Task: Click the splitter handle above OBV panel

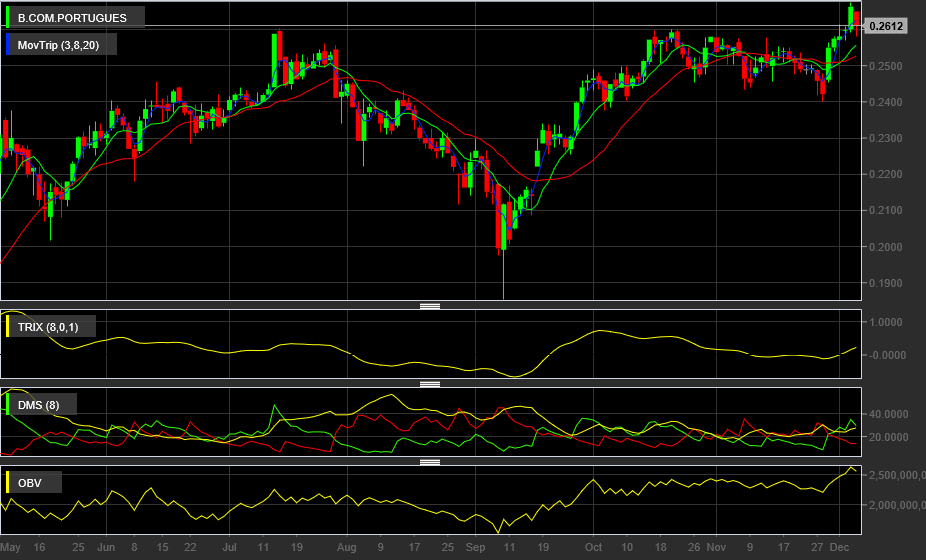Action: (430, 462)
